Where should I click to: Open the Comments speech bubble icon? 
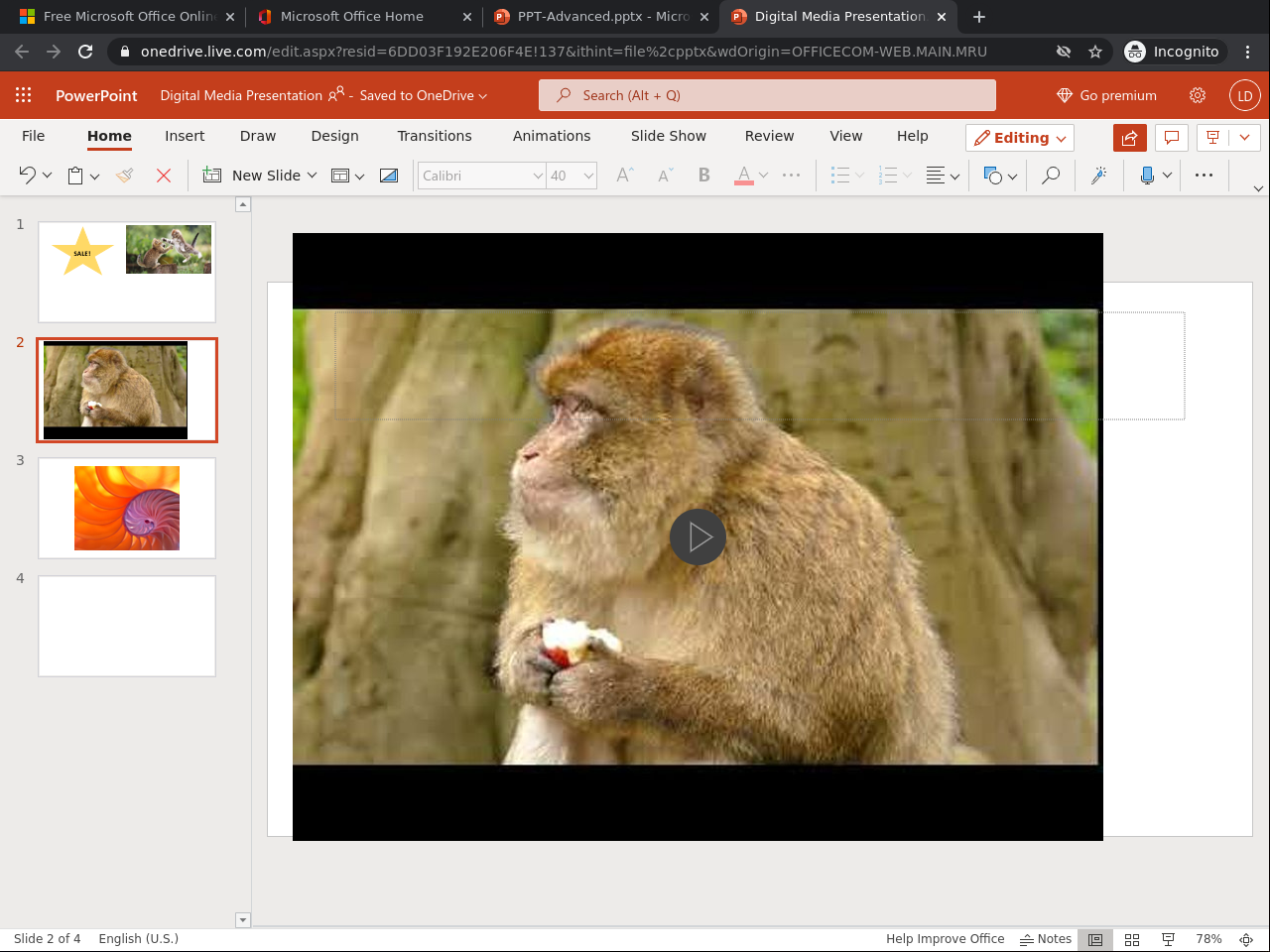(x=1172, y=138)
